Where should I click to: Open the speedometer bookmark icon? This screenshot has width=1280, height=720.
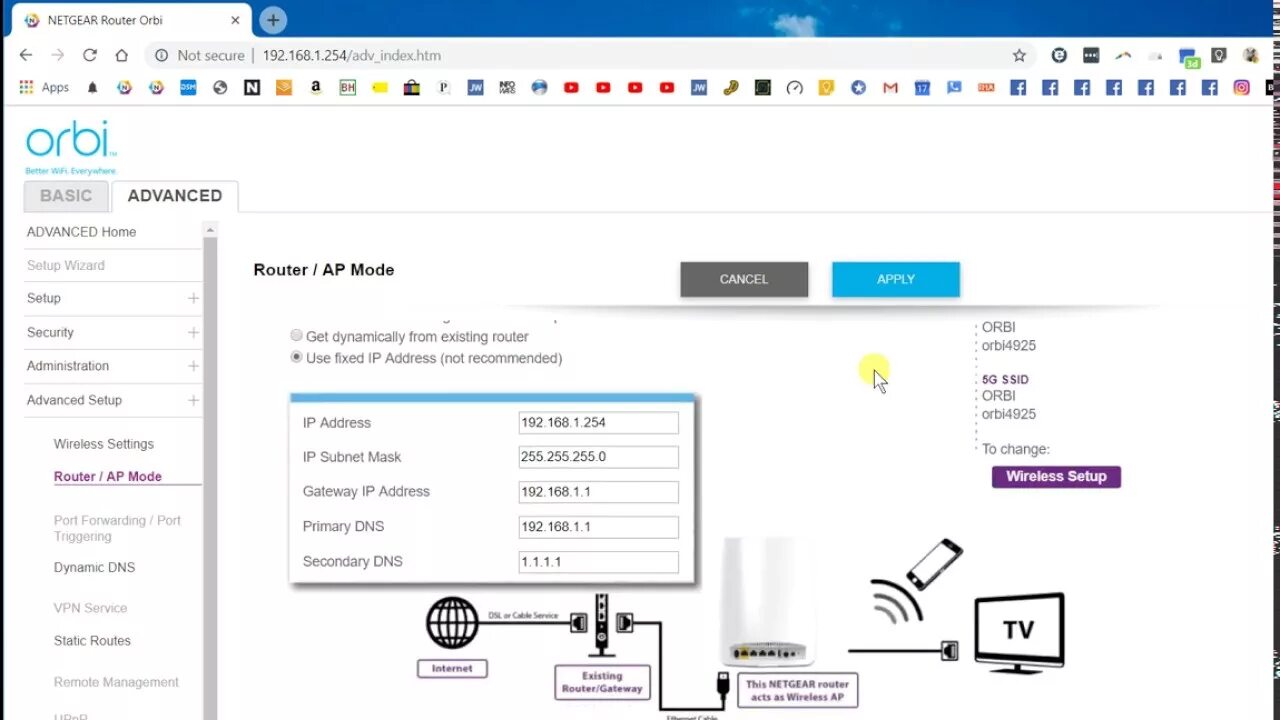point(794,88)
